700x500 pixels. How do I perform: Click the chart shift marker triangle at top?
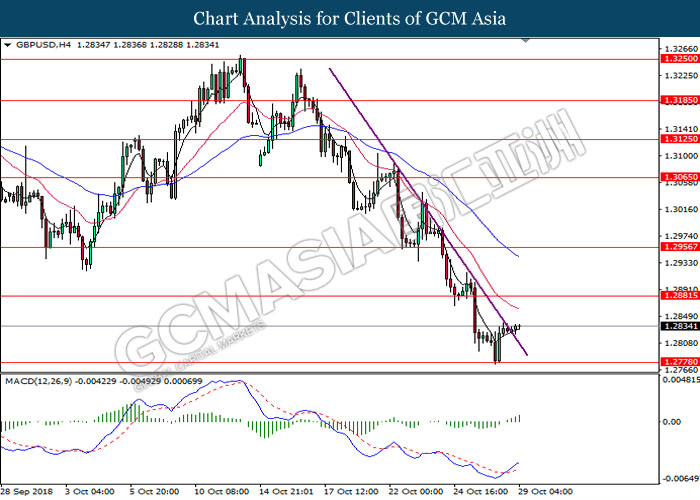click(525, 41)
